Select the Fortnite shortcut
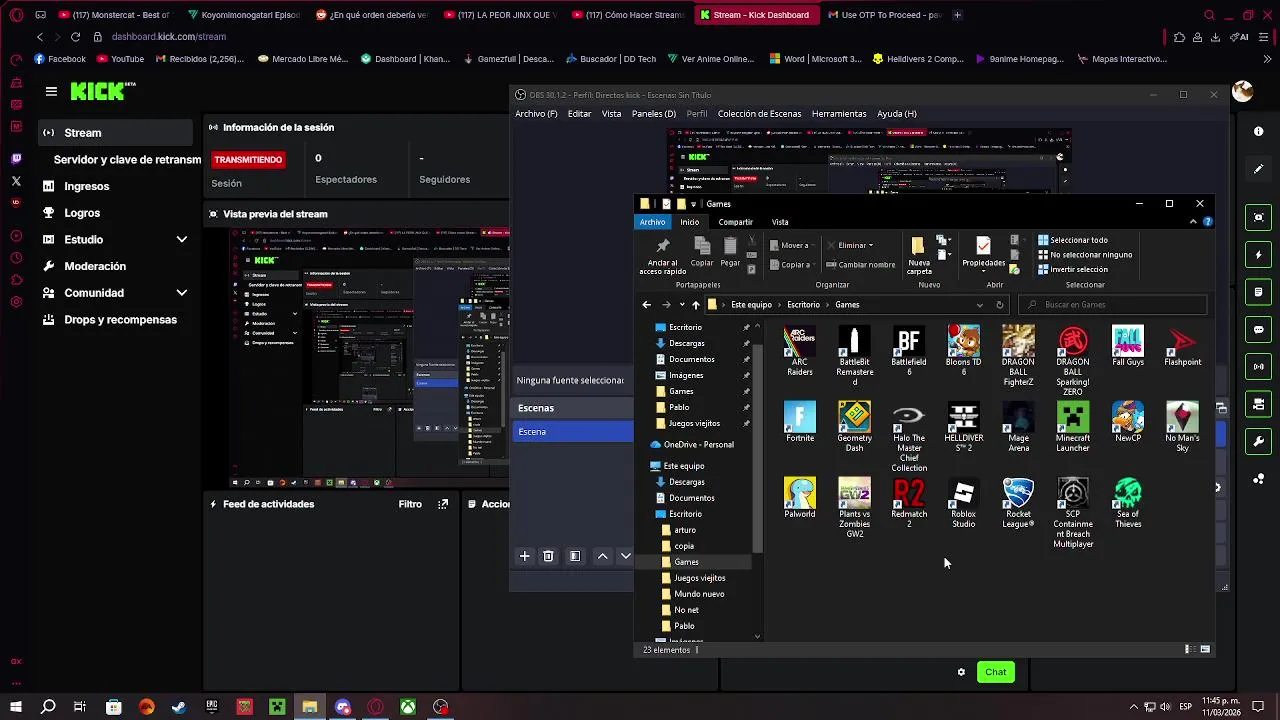Viewport: 1280px width, 720px height. click(800, 422)
